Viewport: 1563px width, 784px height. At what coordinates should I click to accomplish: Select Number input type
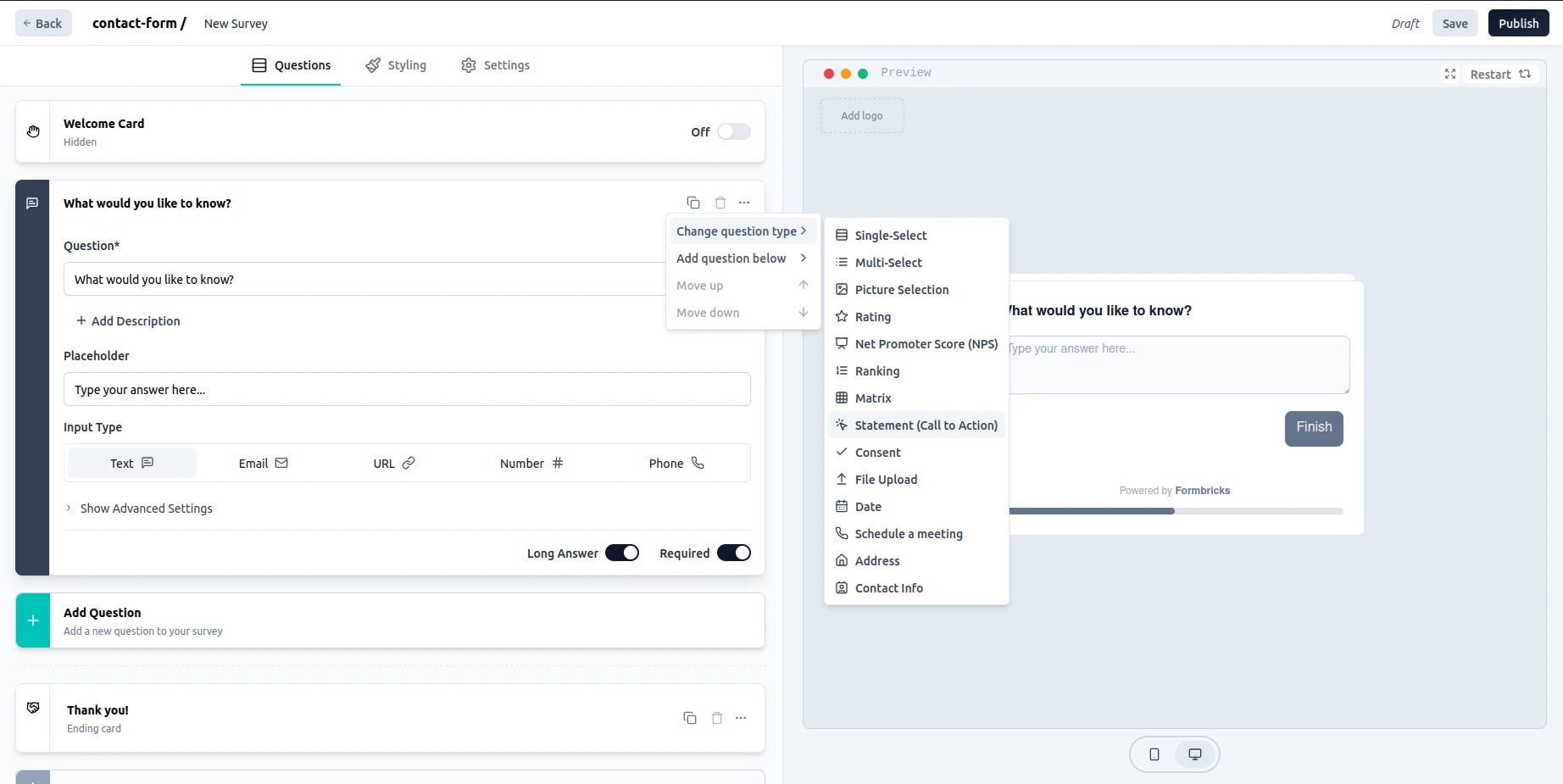click(x=531, y=463)
